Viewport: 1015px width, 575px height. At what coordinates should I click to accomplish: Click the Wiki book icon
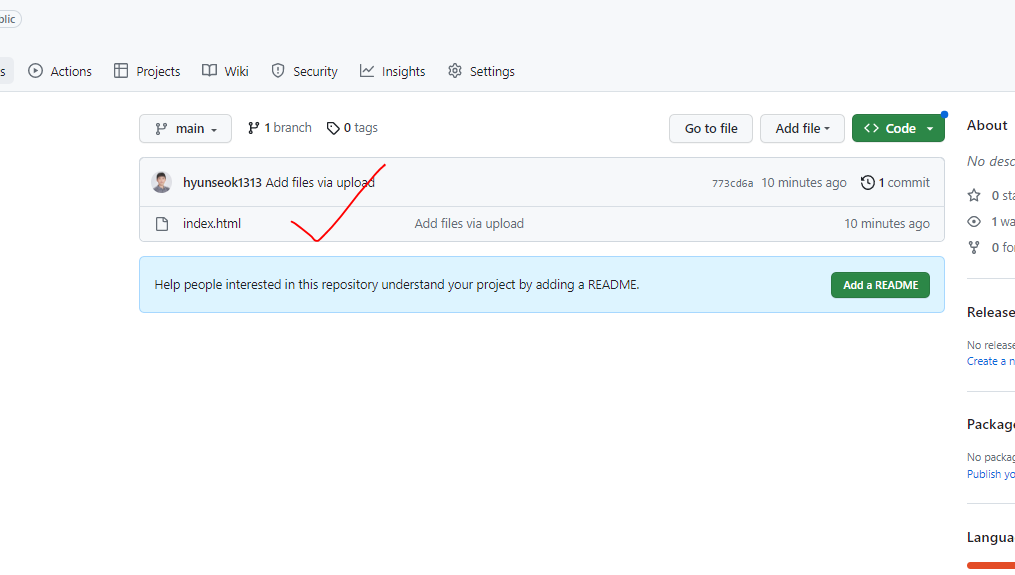pyautogui.click(x=209, y=71)
